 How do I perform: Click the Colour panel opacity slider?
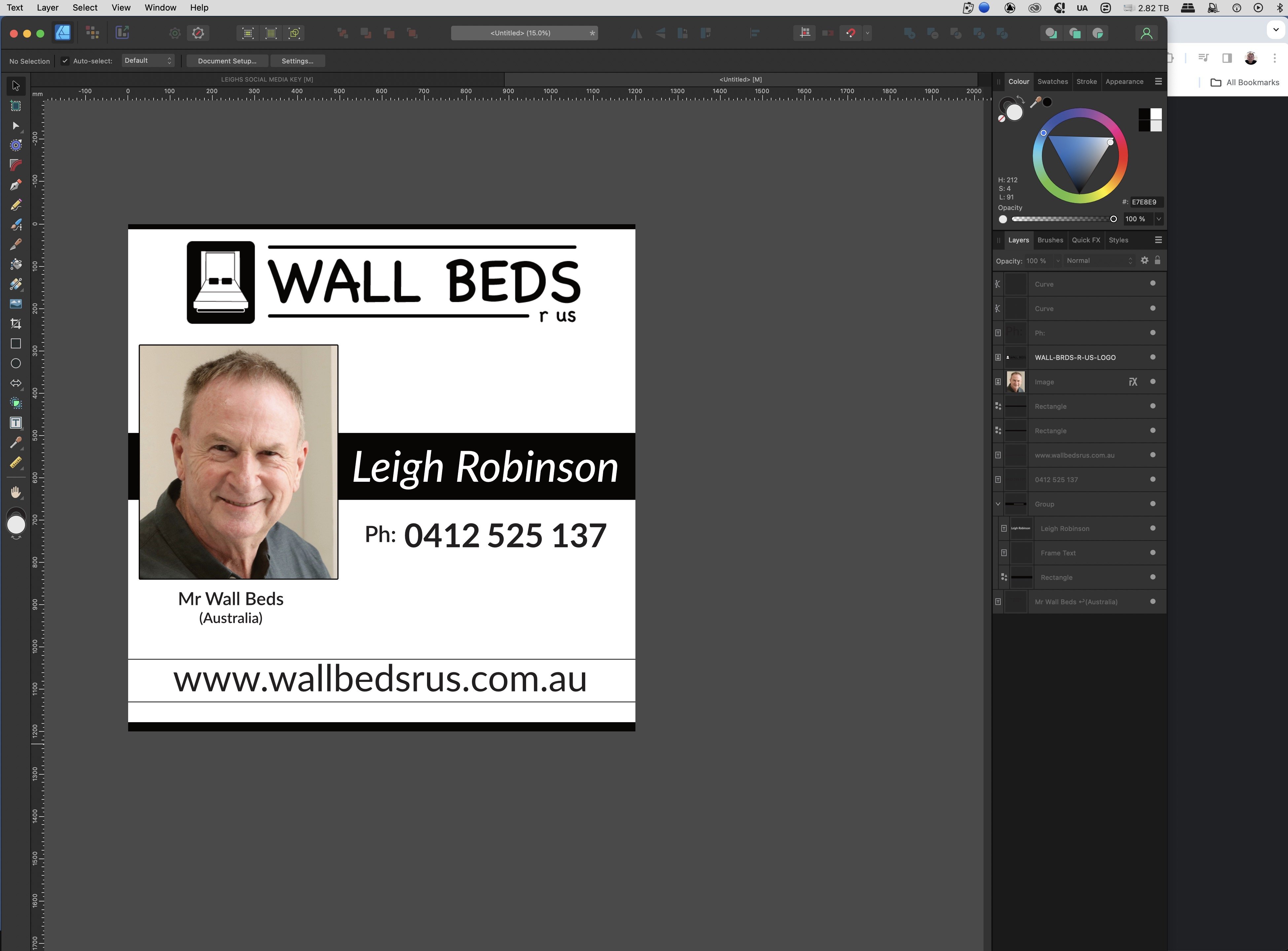[x=1064, y=219]
